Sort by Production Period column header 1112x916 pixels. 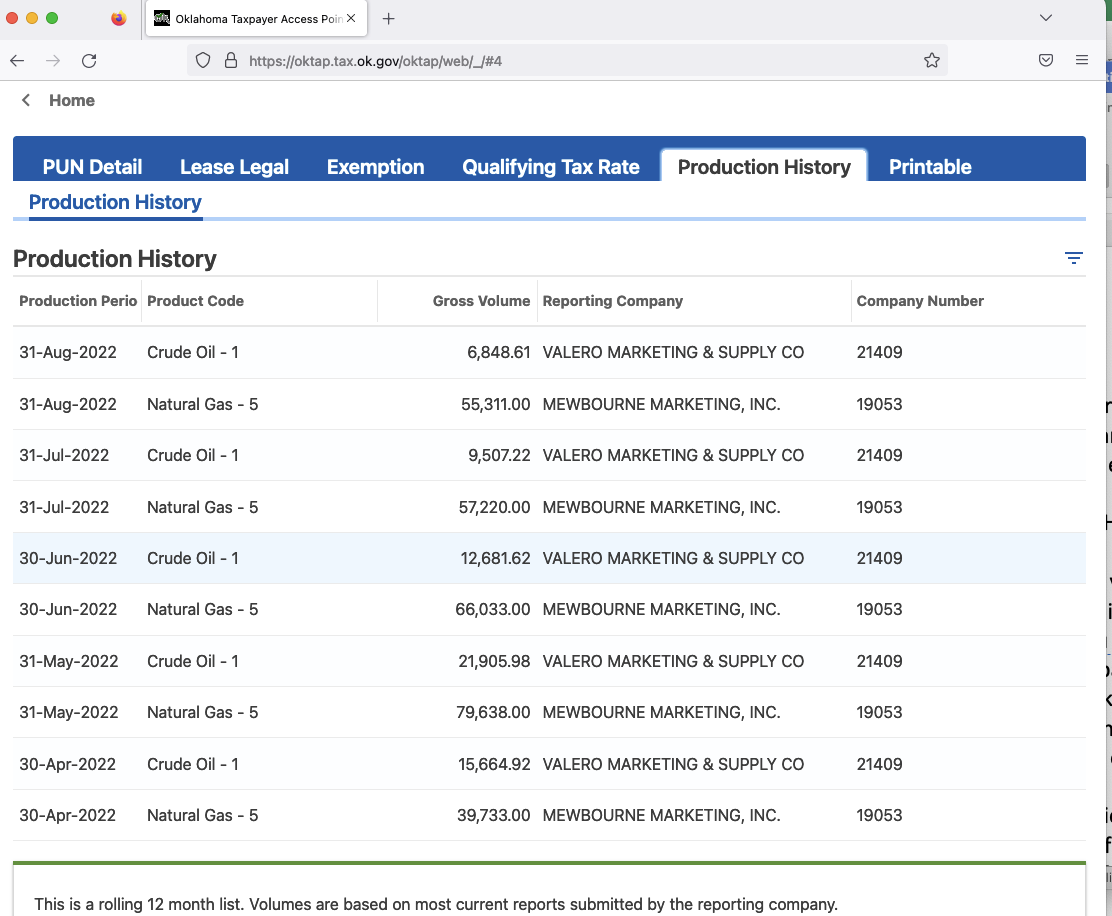coord(77,301)
